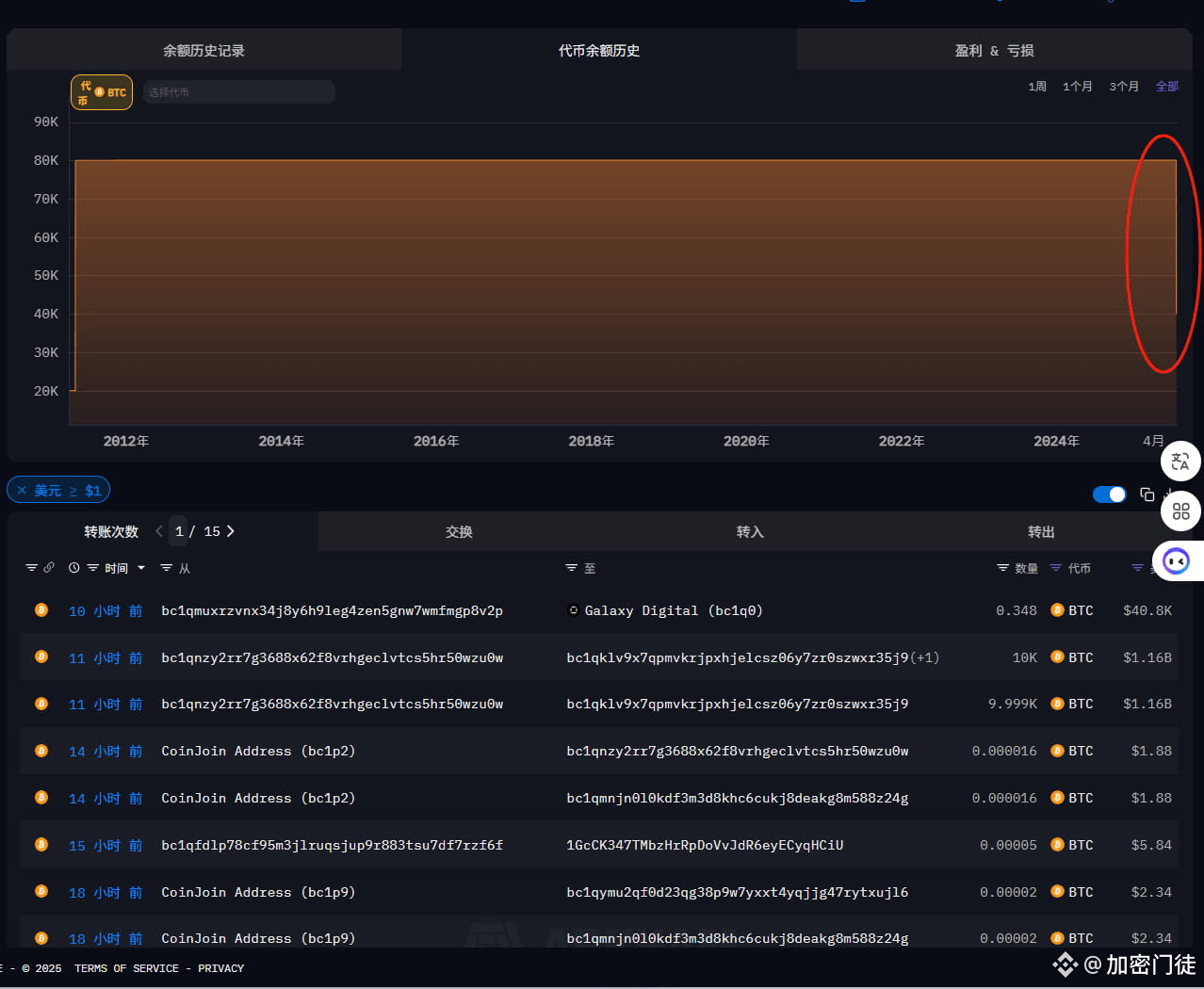Viewport: 1204px width, 989px height.
Task: Click the next page arrow after 1 / 15
Action: pos(230,530)
